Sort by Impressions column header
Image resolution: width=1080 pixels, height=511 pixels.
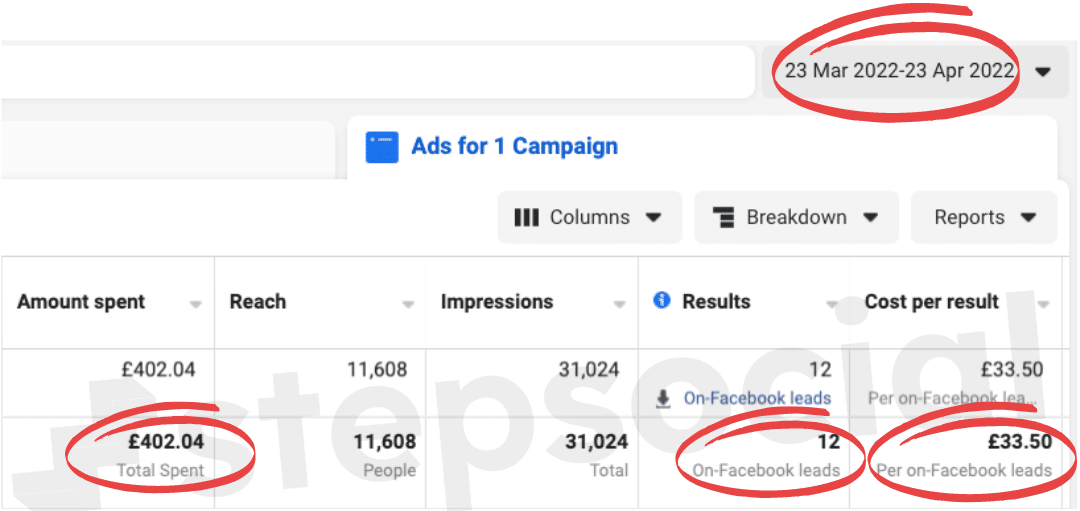tap(499, 302)
